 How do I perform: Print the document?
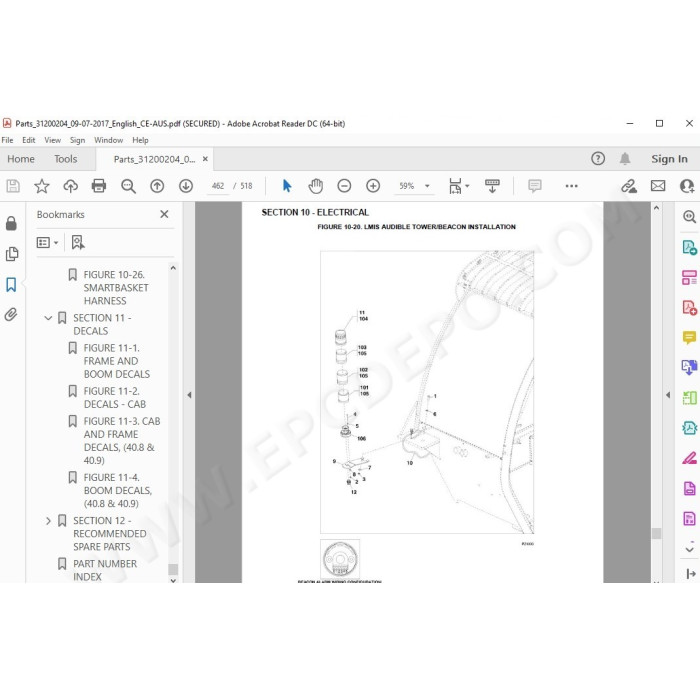(99, 186)
